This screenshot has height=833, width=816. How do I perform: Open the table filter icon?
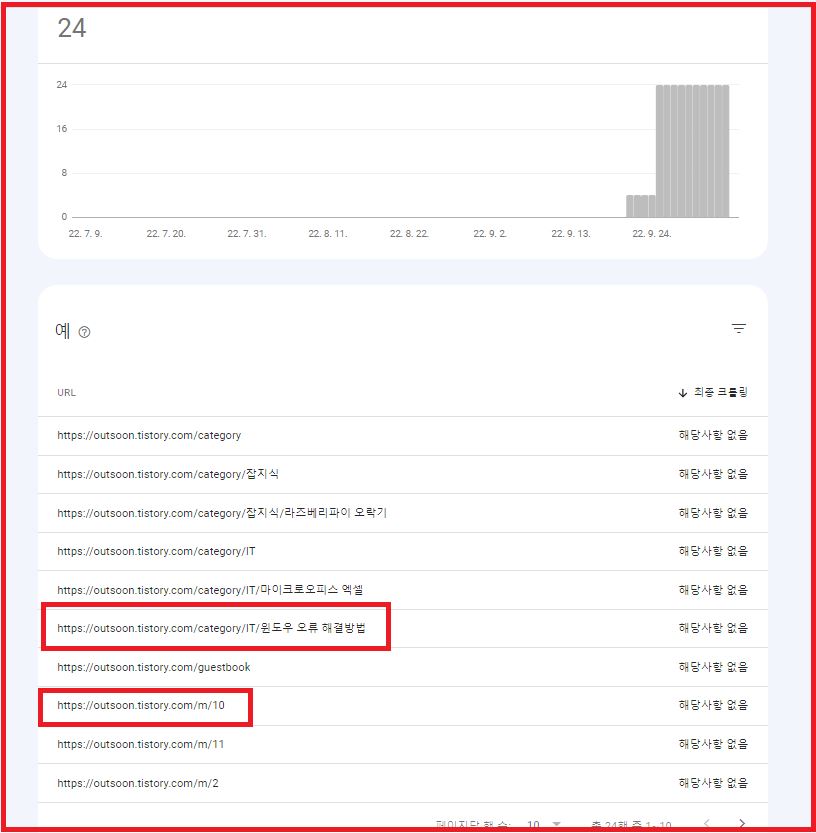tap(738, 328)
